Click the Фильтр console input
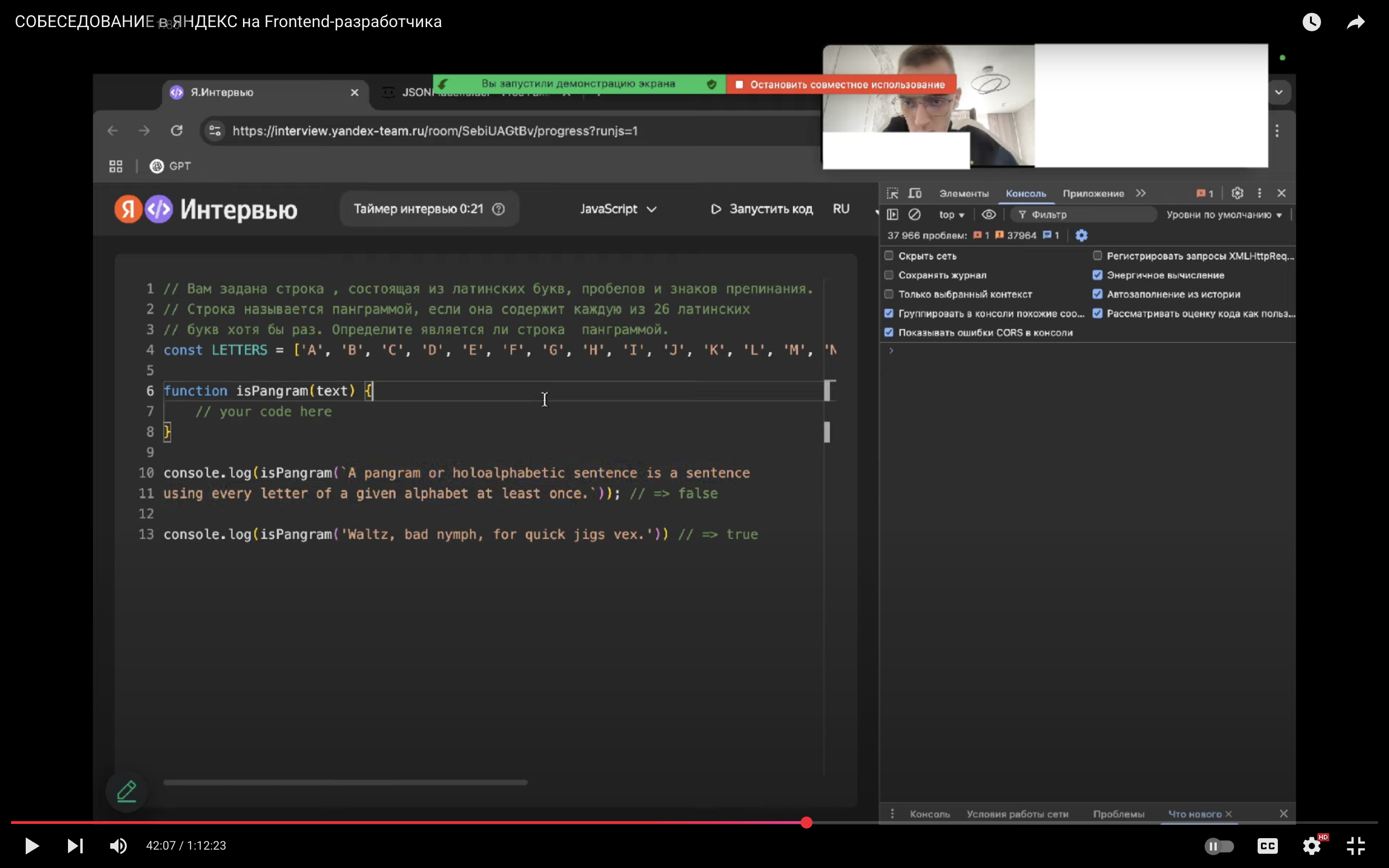Screen dimensions: 1389x868 1084,215
